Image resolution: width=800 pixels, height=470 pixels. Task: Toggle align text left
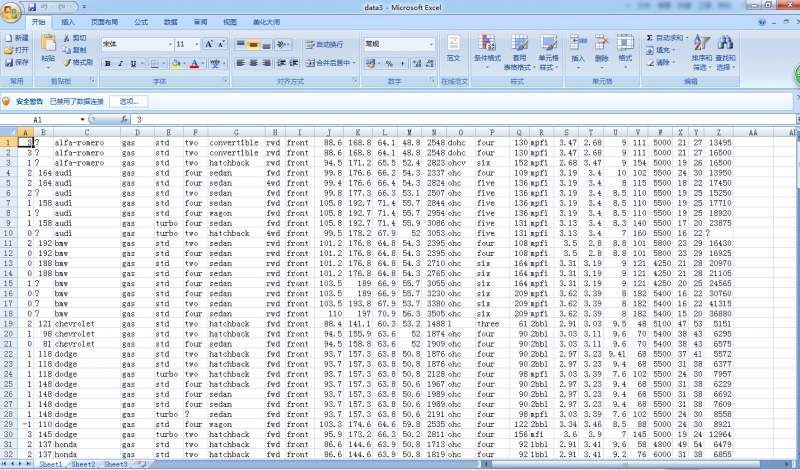coord(240,63)
